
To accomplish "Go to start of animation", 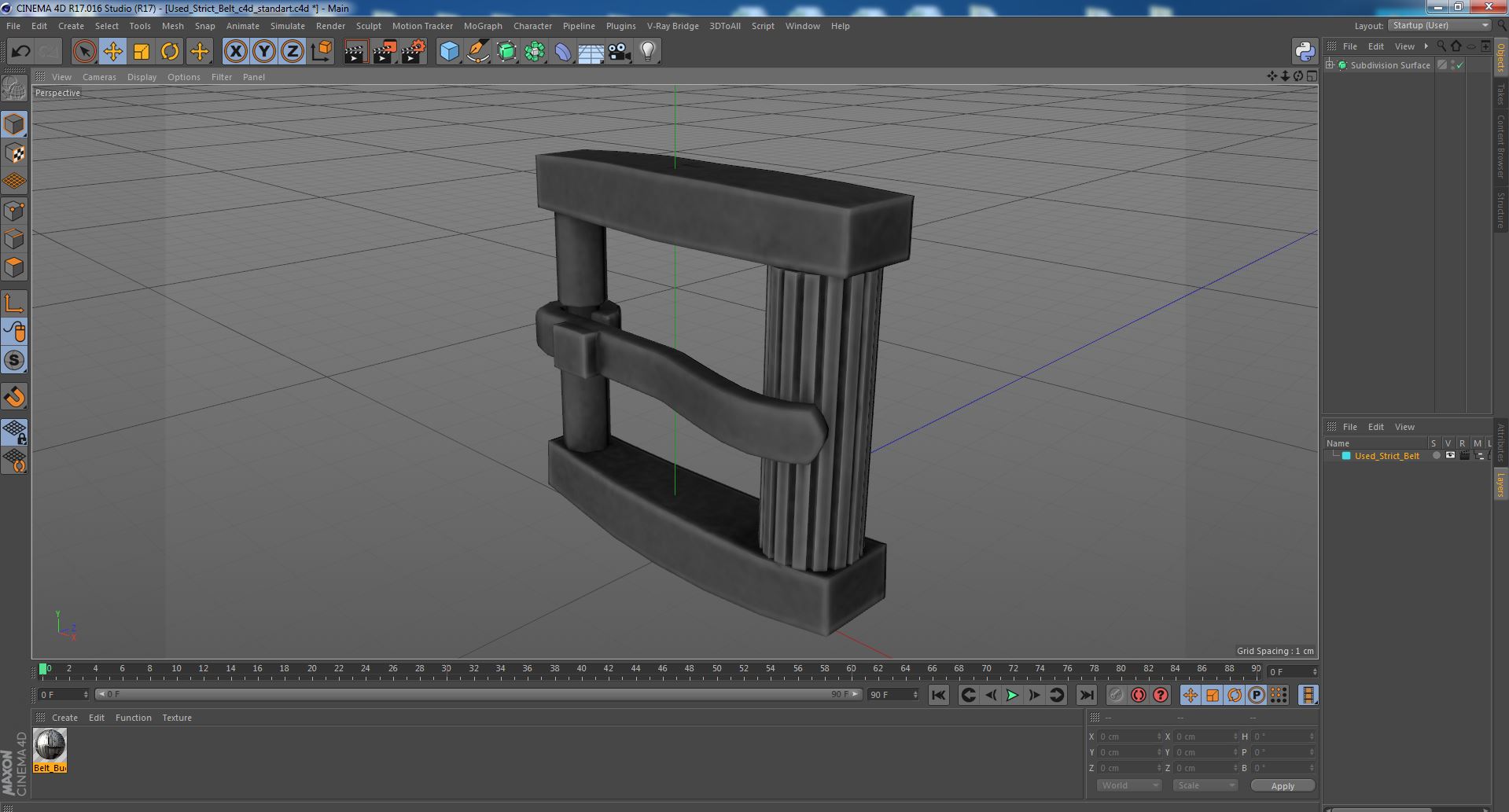I will (938, 695).
